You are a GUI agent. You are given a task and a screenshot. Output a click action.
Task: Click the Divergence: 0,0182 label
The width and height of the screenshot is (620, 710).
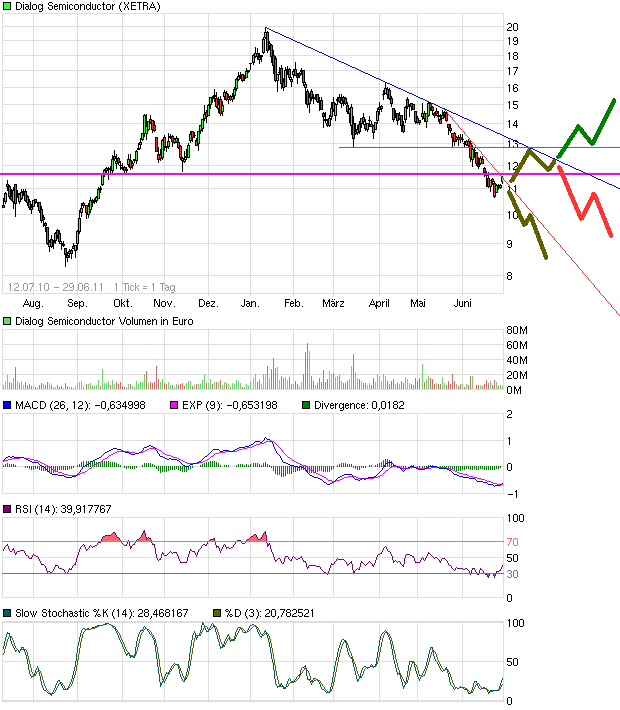click(x=359, y=405)
